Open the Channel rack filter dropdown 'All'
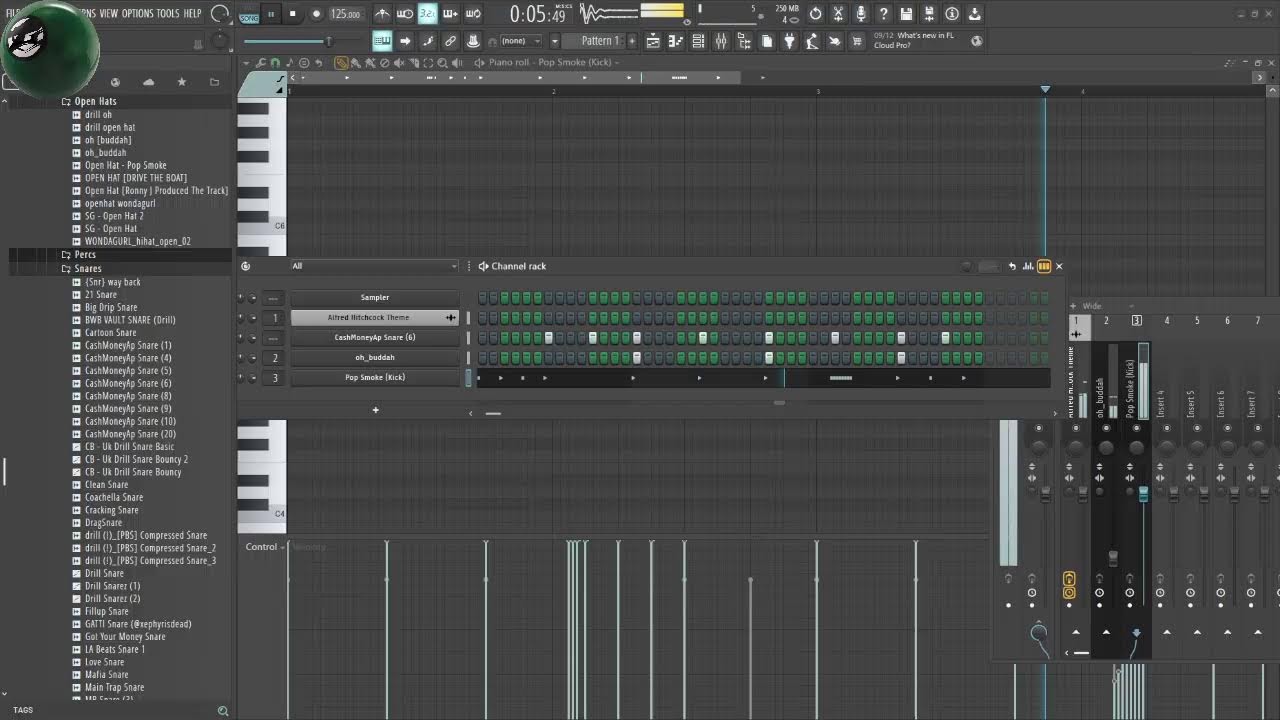Image resolution: width=1280 pixels, height=720 pixels. (x=373, y=266)
